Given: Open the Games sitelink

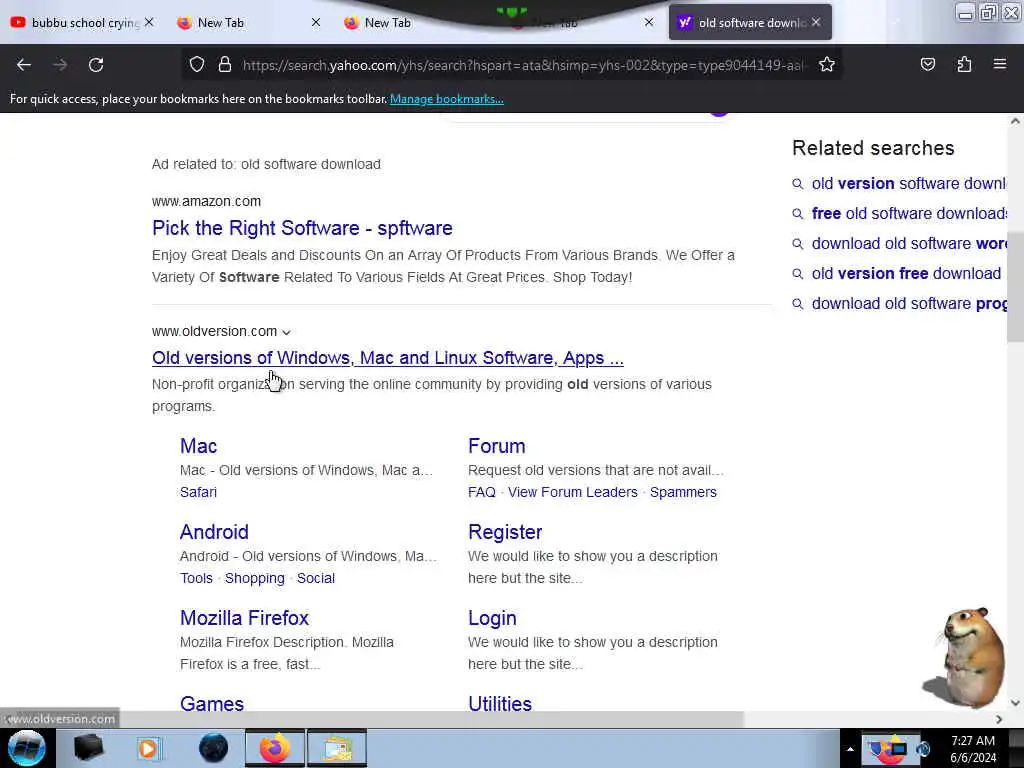Looking at the screenshot, I should tap(212, 703).
